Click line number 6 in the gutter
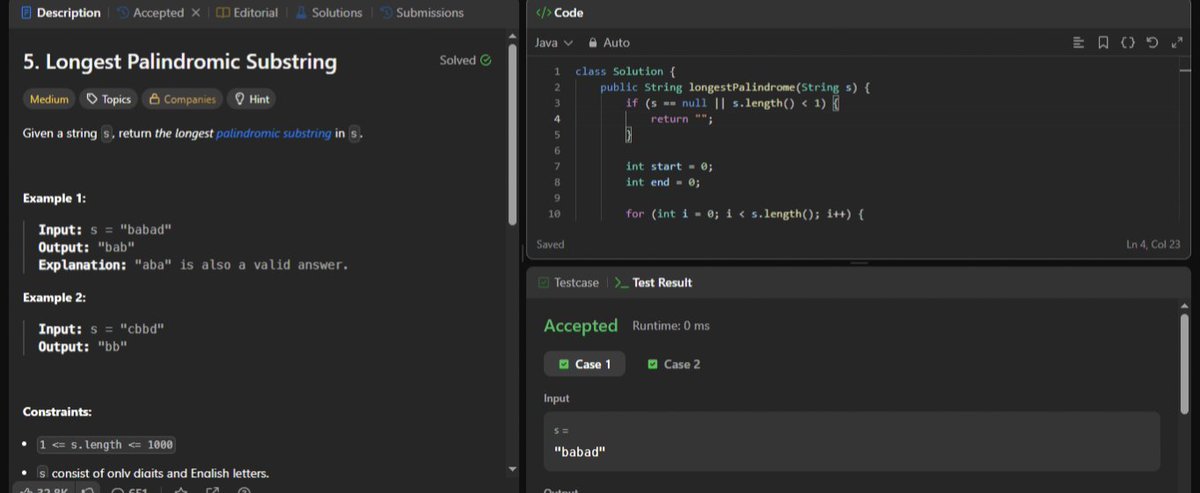This screenshot has width=1200, height=493. coord(556,150)
